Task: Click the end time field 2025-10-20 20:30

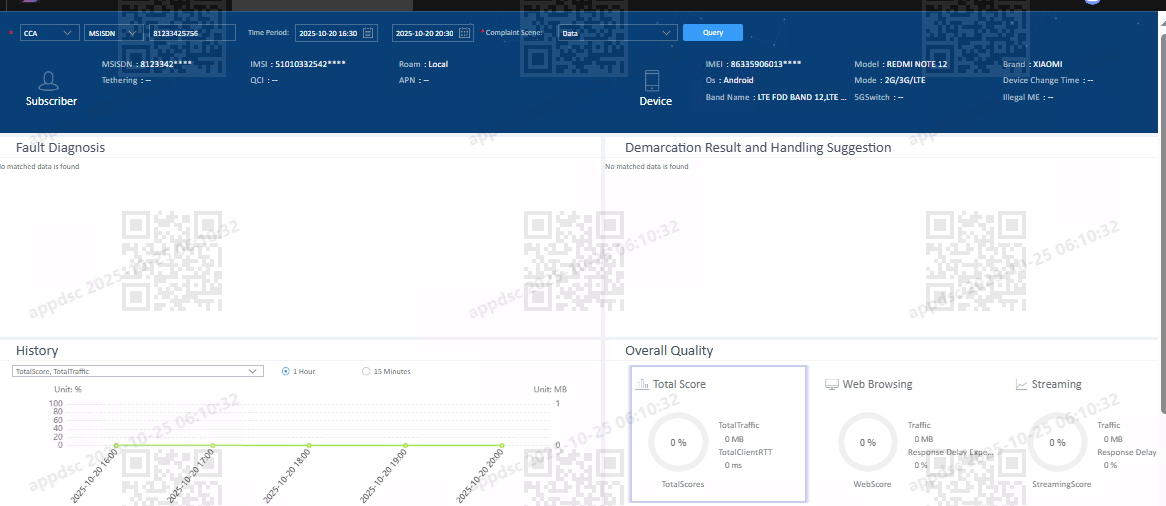Action: tap(433, 33)
